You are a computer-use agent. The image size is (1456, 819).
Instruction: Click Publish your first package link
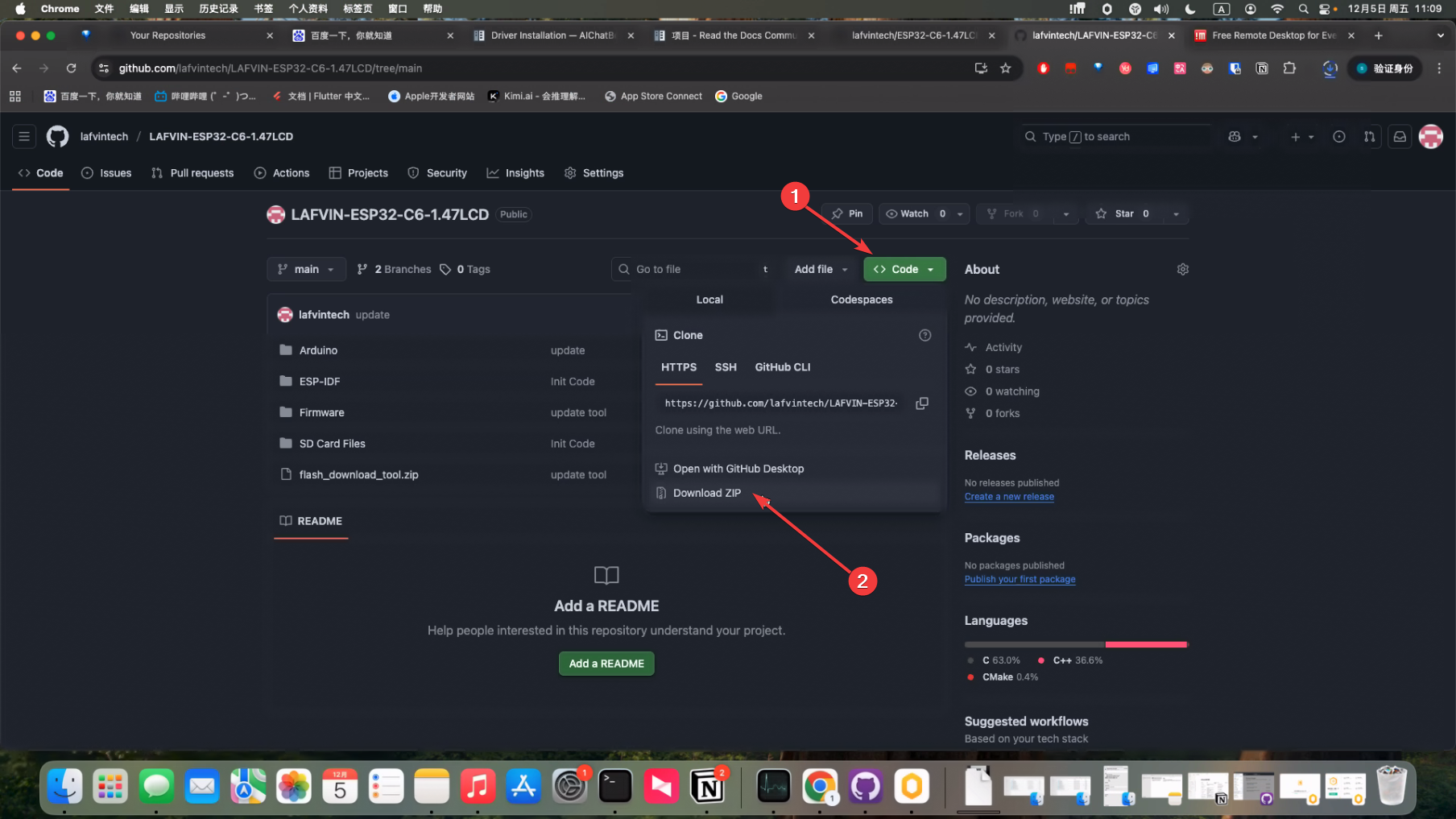(1020, 580)
